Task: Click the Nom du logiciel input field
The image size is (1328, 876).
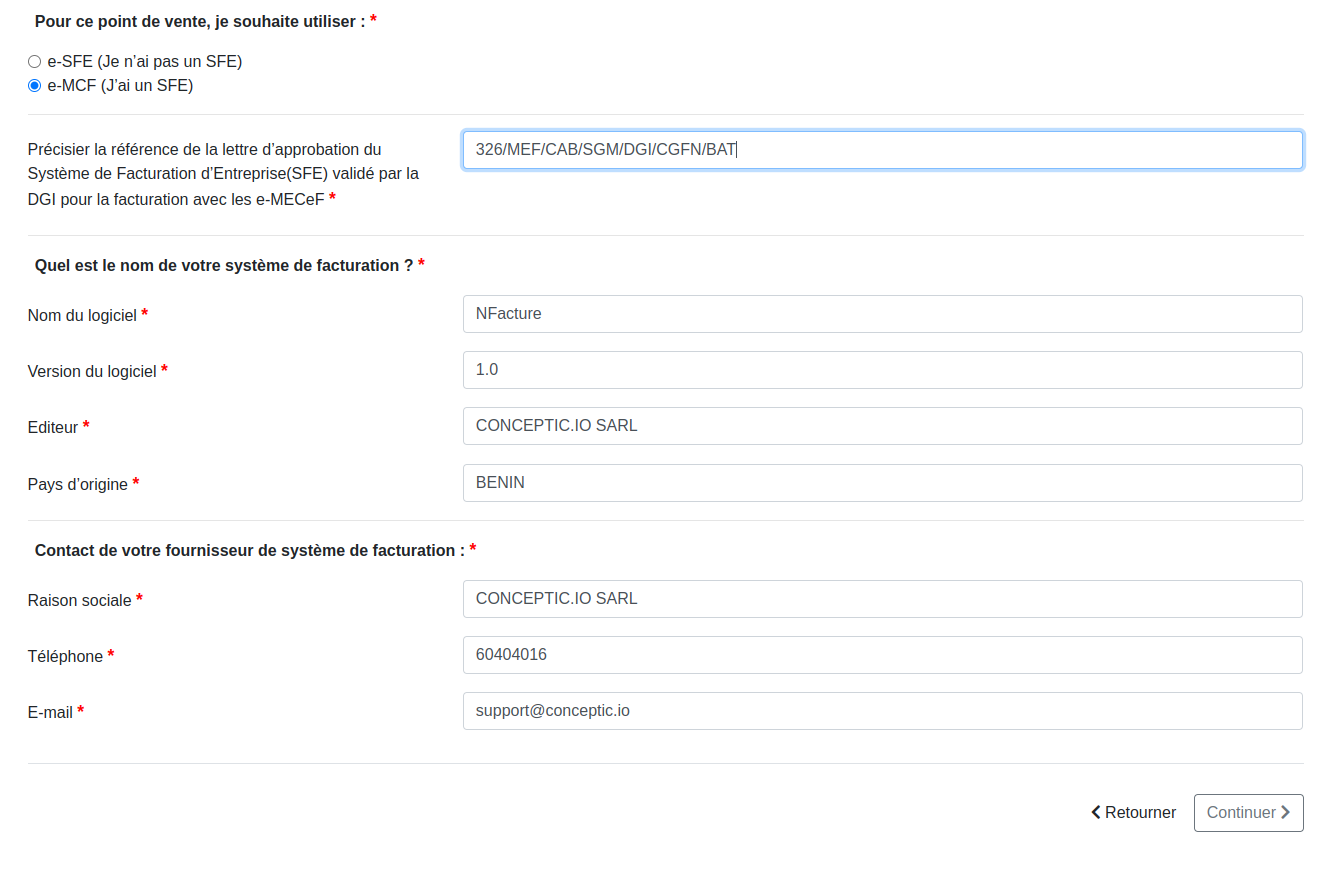Action: [880, 314]
